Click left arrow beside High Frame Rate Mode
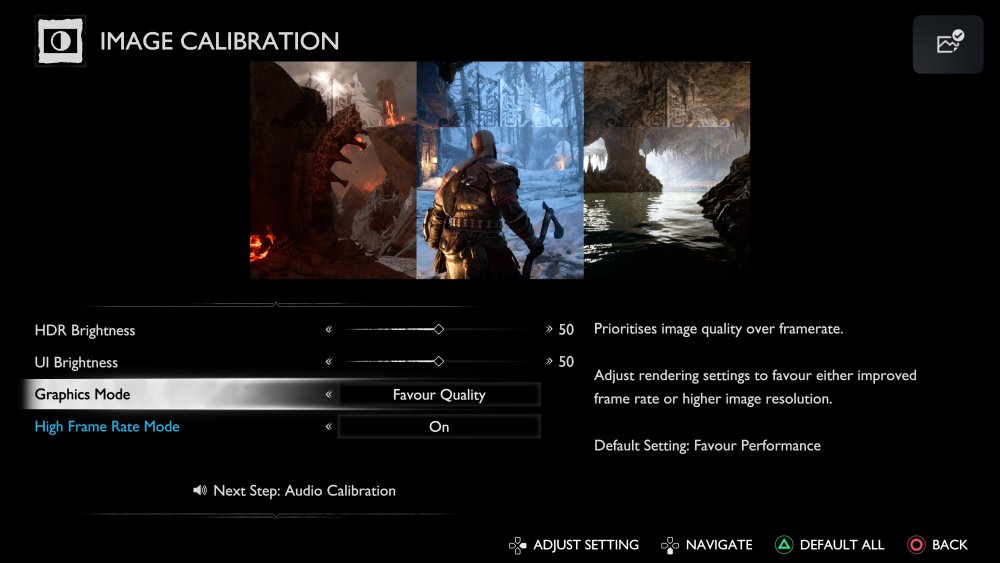Screen dimensions: 1000x563 328,427
